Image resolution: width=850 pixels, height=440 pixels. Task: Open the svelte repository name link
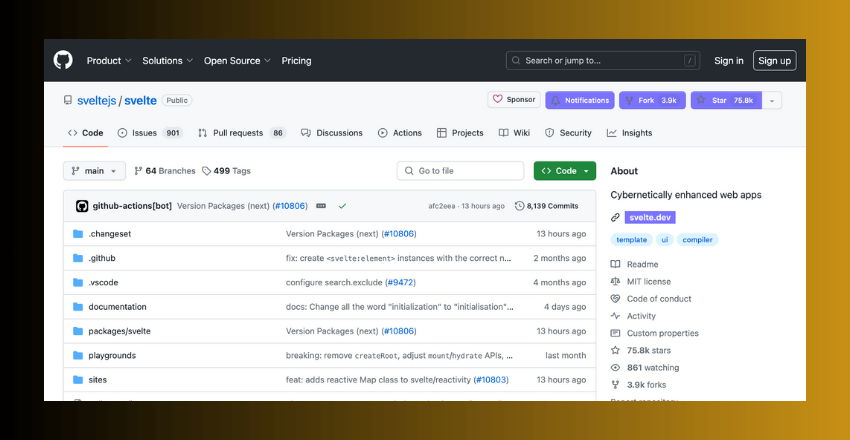click(140, 100)
